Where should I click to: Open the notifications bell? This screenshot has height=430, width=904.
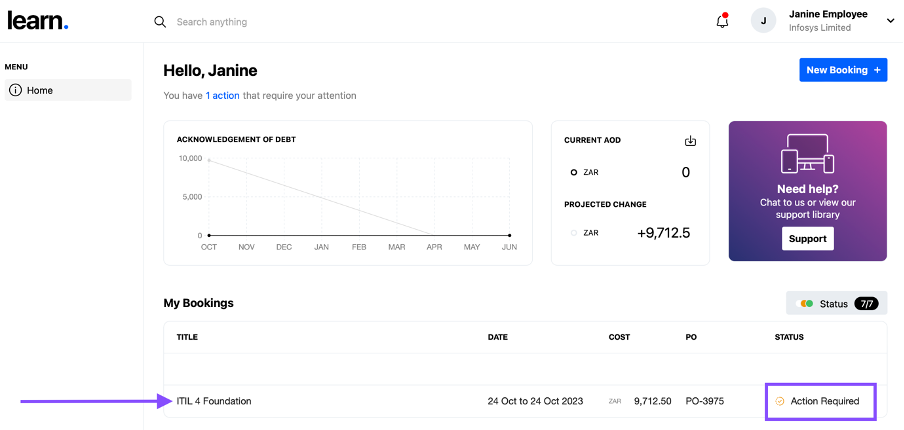click(x=722, y=21)
